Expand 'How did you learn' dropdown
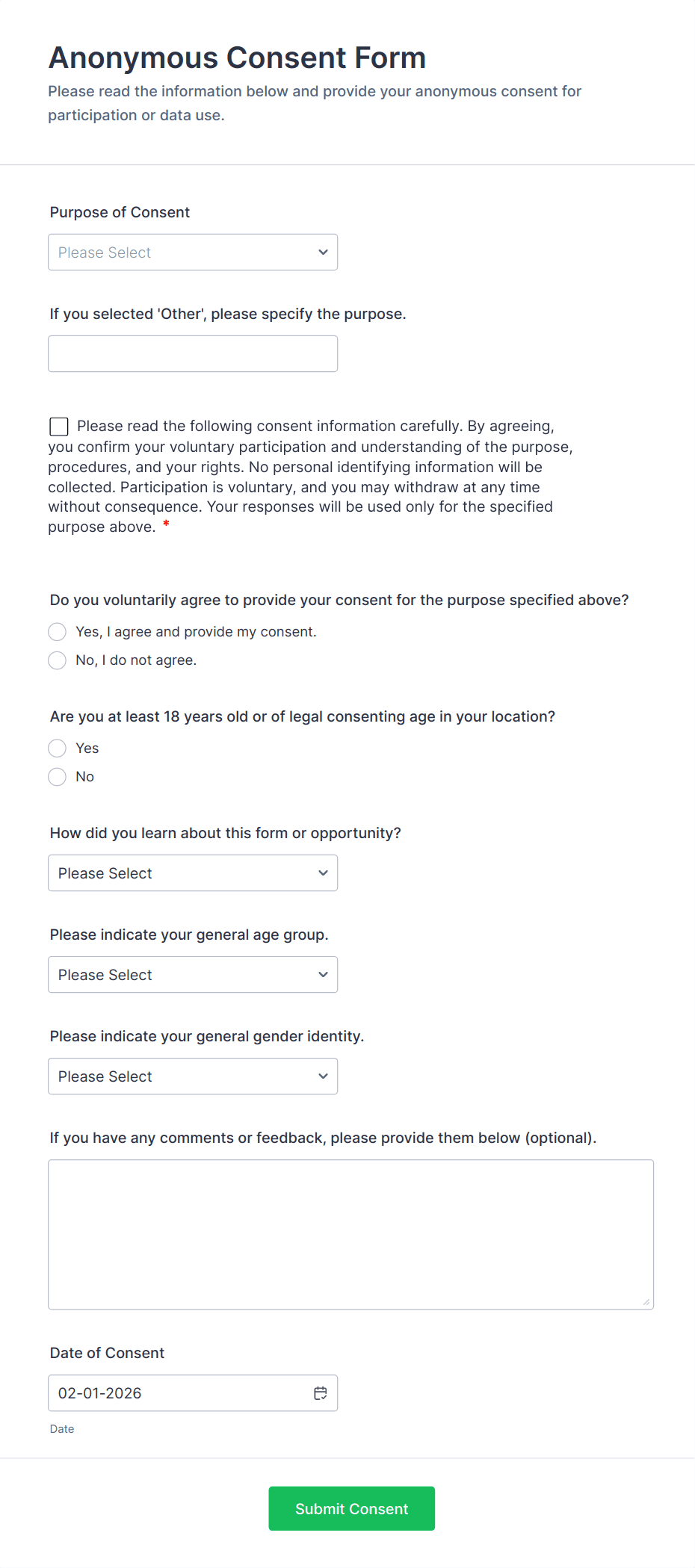This screenshot has width=695, height=1568. [x=192, y=873]
